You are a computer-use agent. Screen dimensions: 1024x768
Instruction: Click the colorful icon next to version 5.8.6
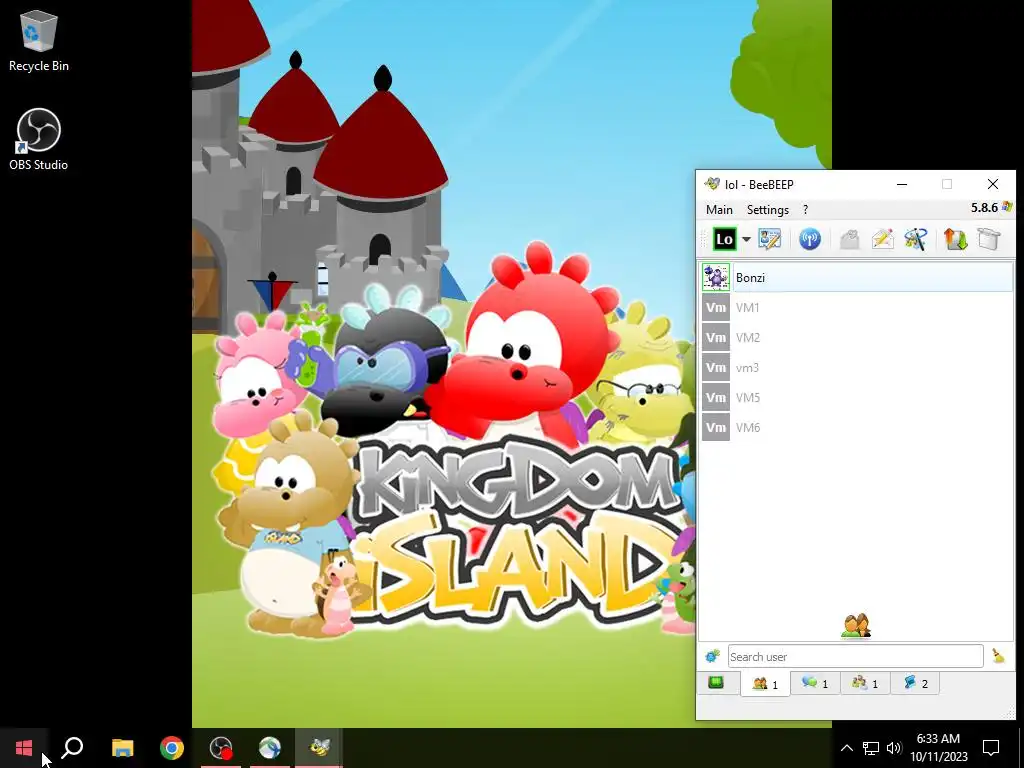pyautogui.click(x=1006, y=207)
